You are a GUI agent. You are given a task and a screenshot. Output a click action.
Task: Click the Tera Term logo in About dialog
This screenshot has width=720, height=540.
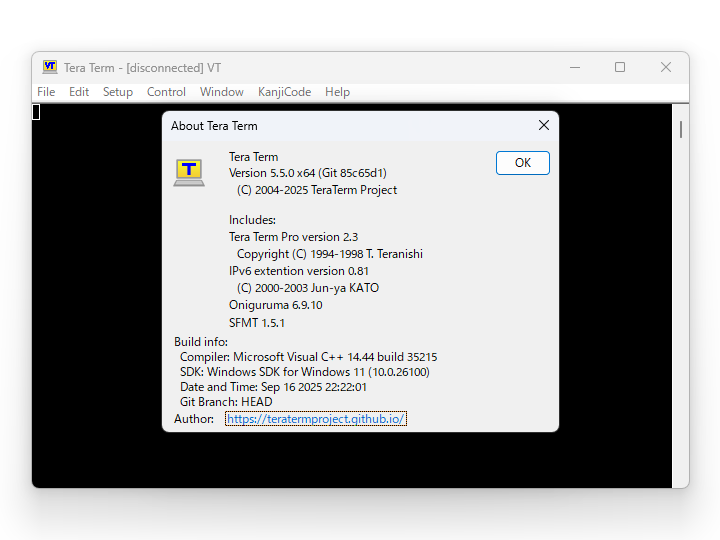tap(189, 173)
